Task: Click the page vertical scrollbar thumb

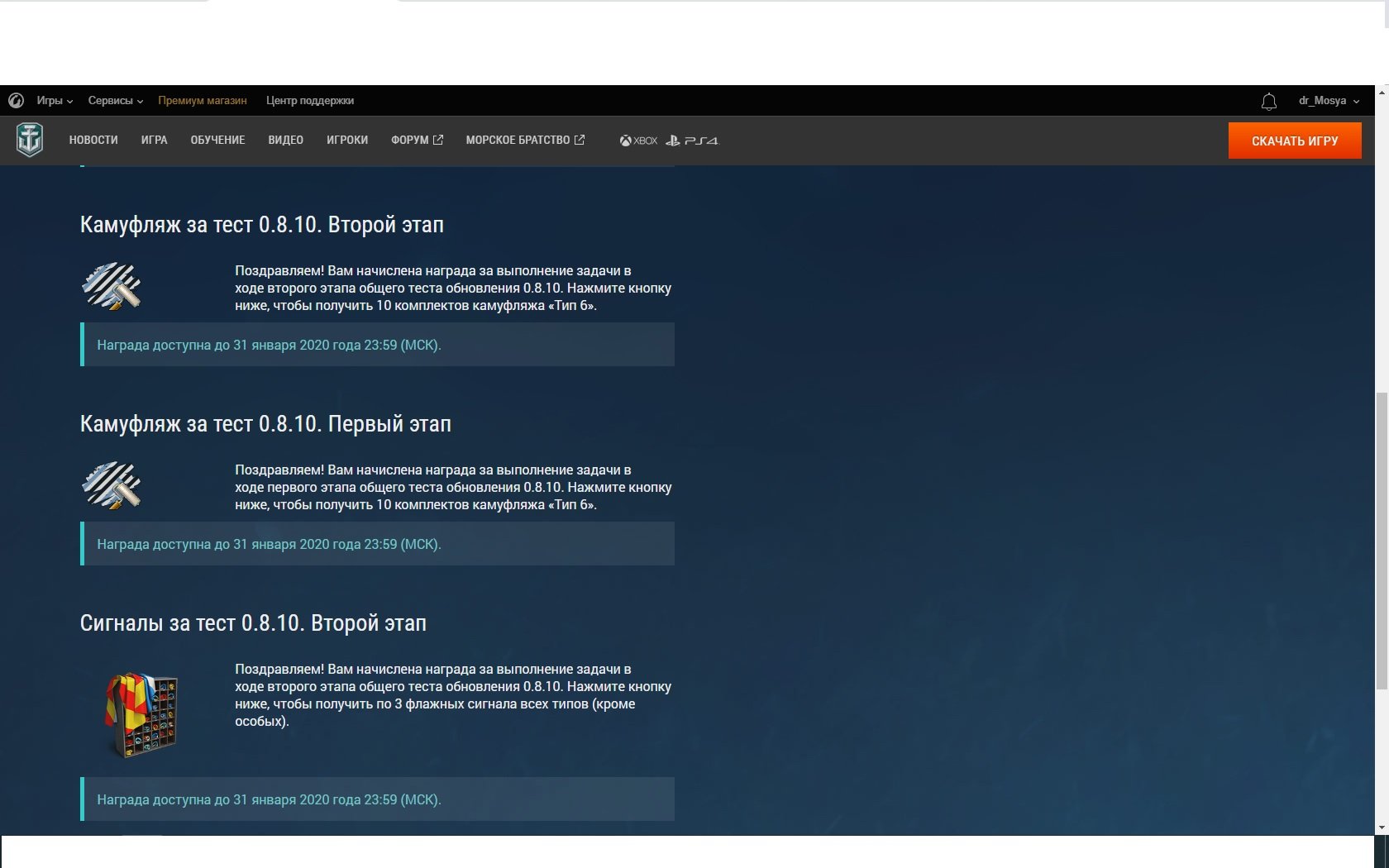Action: click(x=1381, y=541)
